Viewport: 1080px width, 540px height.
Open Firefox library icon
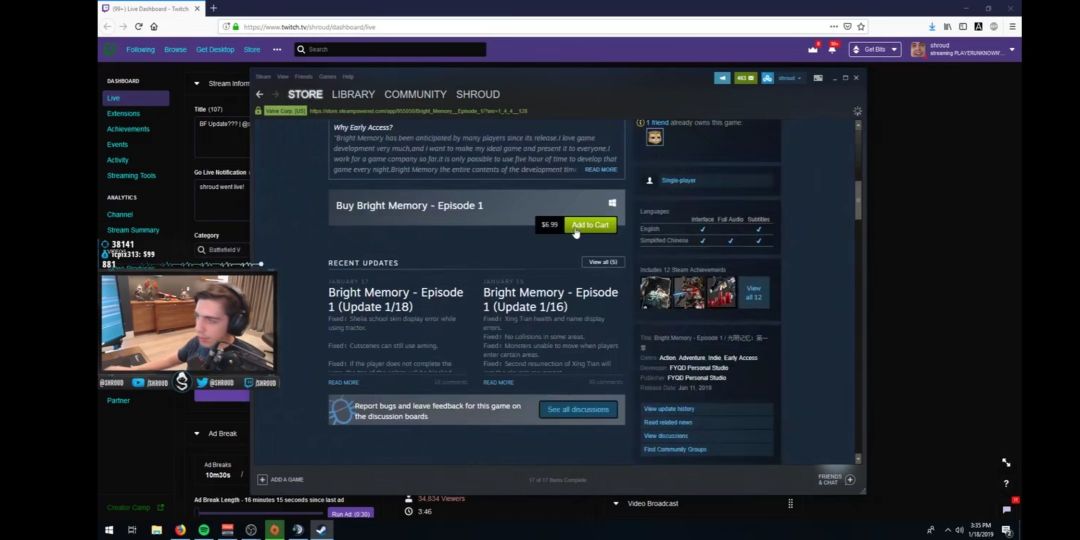pyautogui.click(x=948, y=26)
